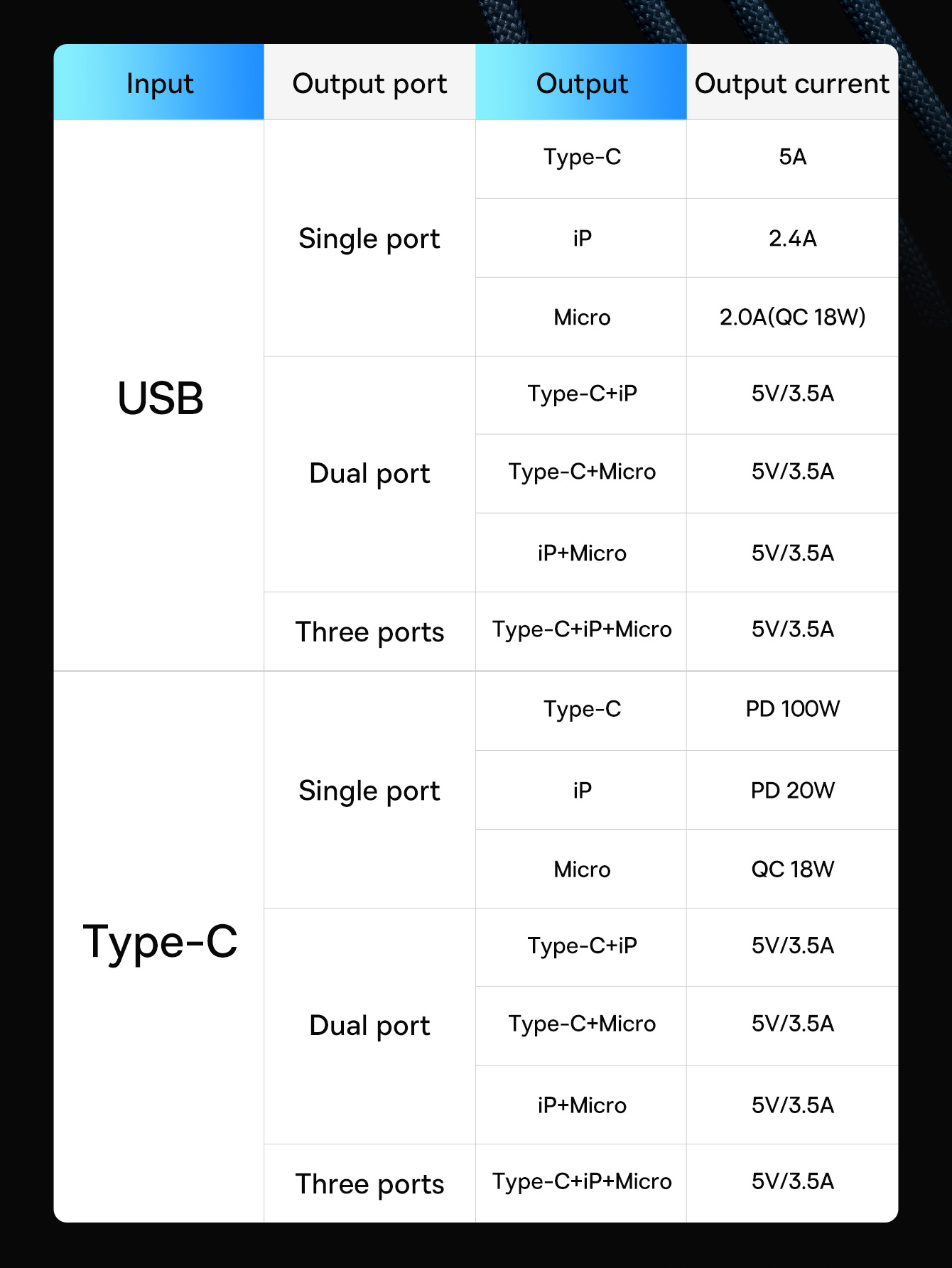Select Dual port in USB section
This screenshot has height=1268, width=952.
(369, 474)
